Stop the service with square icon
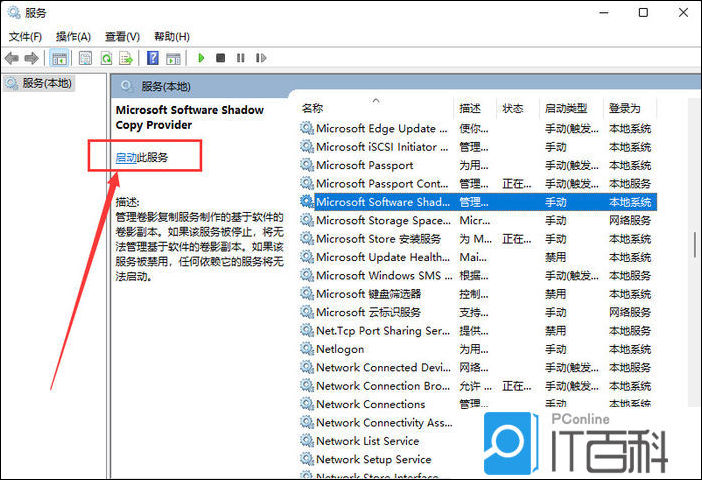Screen dimensions: 702x480 coord(220,58)
